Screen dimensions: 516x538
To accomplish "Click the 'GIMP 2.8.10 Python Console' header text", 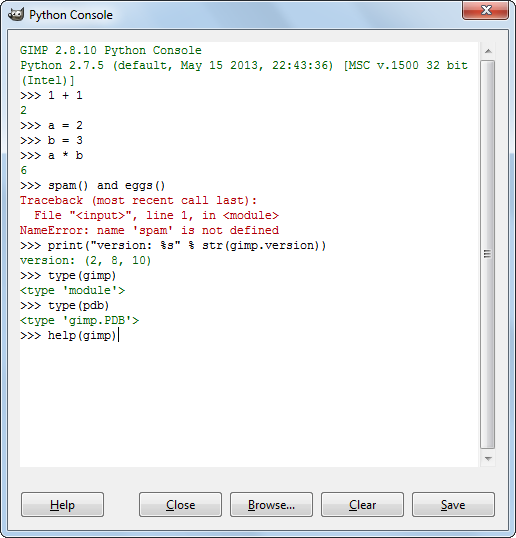I will (x=110, y=50).
